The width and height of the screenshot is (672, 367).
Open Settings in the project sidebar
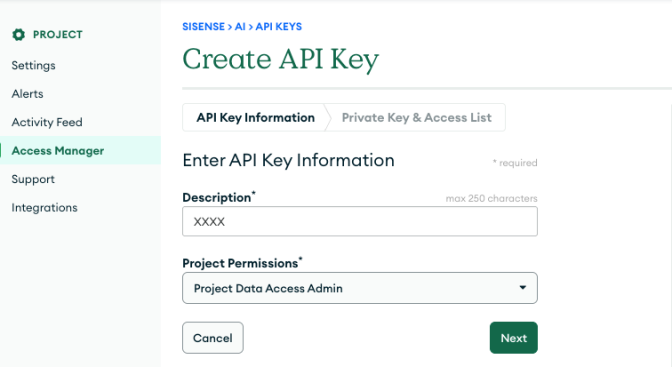pos(33,66)
